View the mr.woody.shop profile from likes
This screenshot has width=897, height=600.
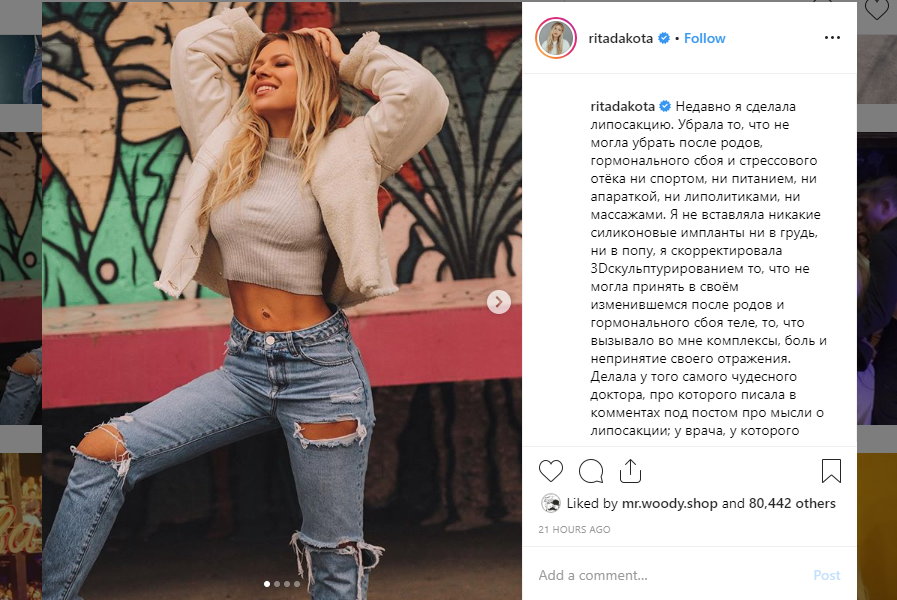[669, 503]
